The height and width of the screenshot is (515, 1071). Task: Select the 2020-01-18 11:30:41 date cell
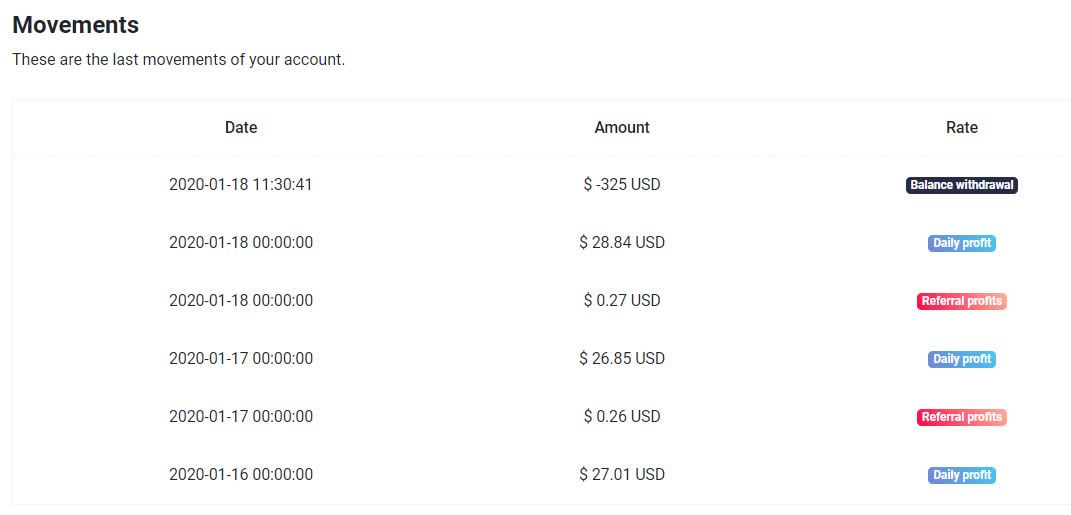click(x=241, y=184)
